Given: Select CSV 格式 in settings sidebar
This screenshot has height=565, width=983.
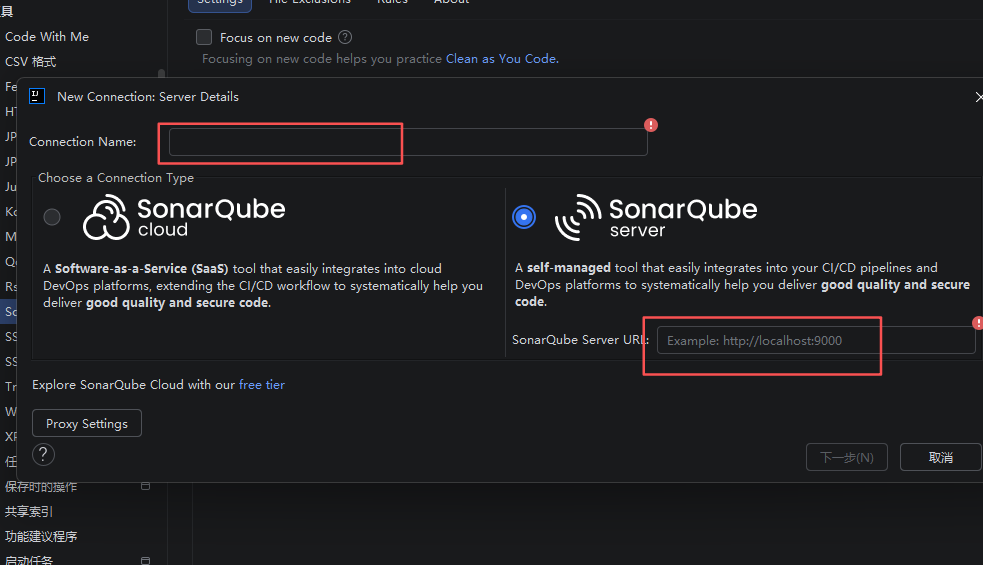Looking at the screenshot, I should coord(31,61).
